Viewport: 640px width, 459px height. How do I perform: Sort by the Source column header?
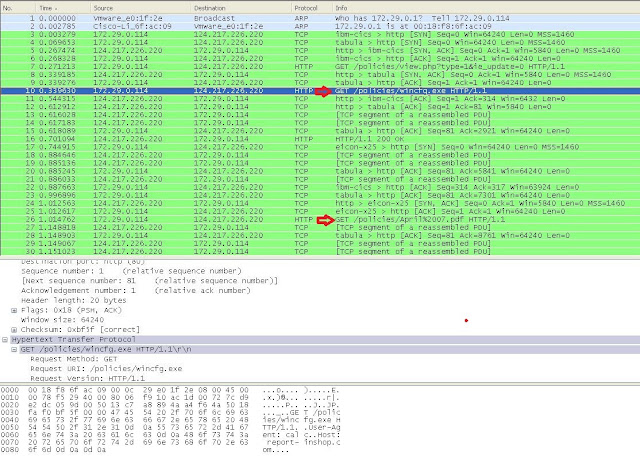pyautogui.click(x=140, y=8)
